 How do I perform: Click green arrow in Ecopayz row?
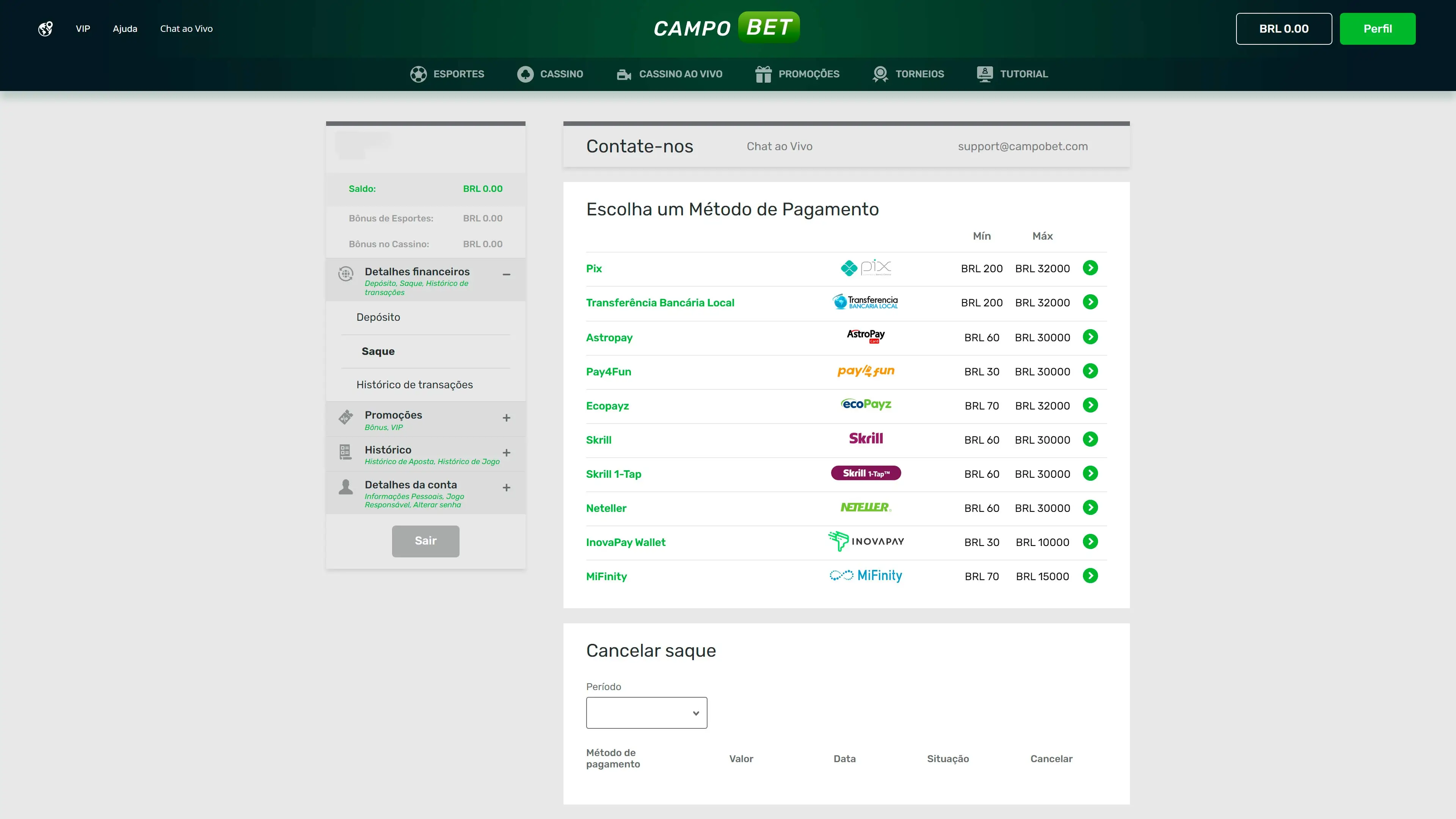(x=1090, y=405)
